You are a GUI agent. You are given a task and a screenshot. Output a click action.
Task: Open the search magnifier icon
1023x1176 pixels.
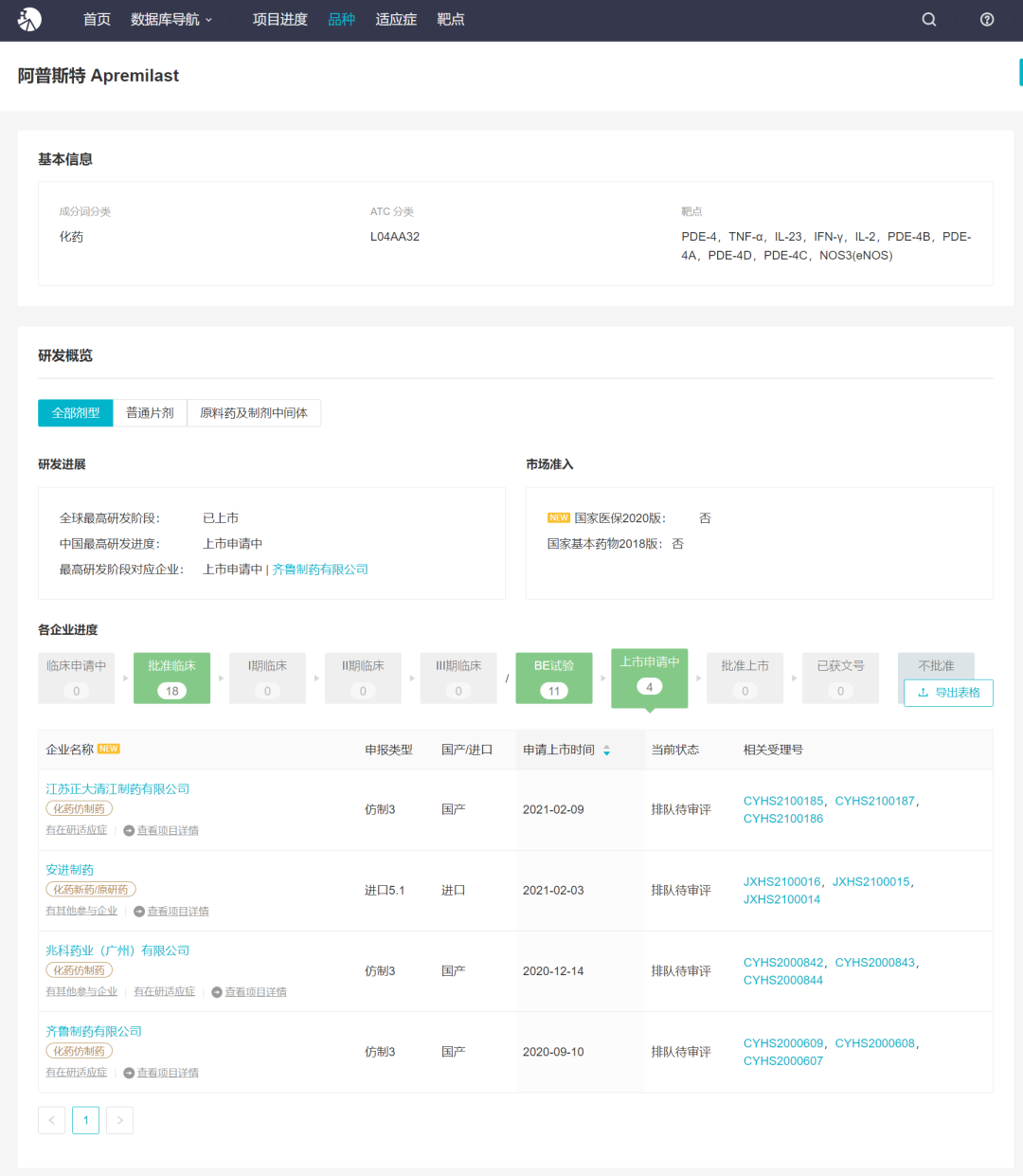pos(929,19)
